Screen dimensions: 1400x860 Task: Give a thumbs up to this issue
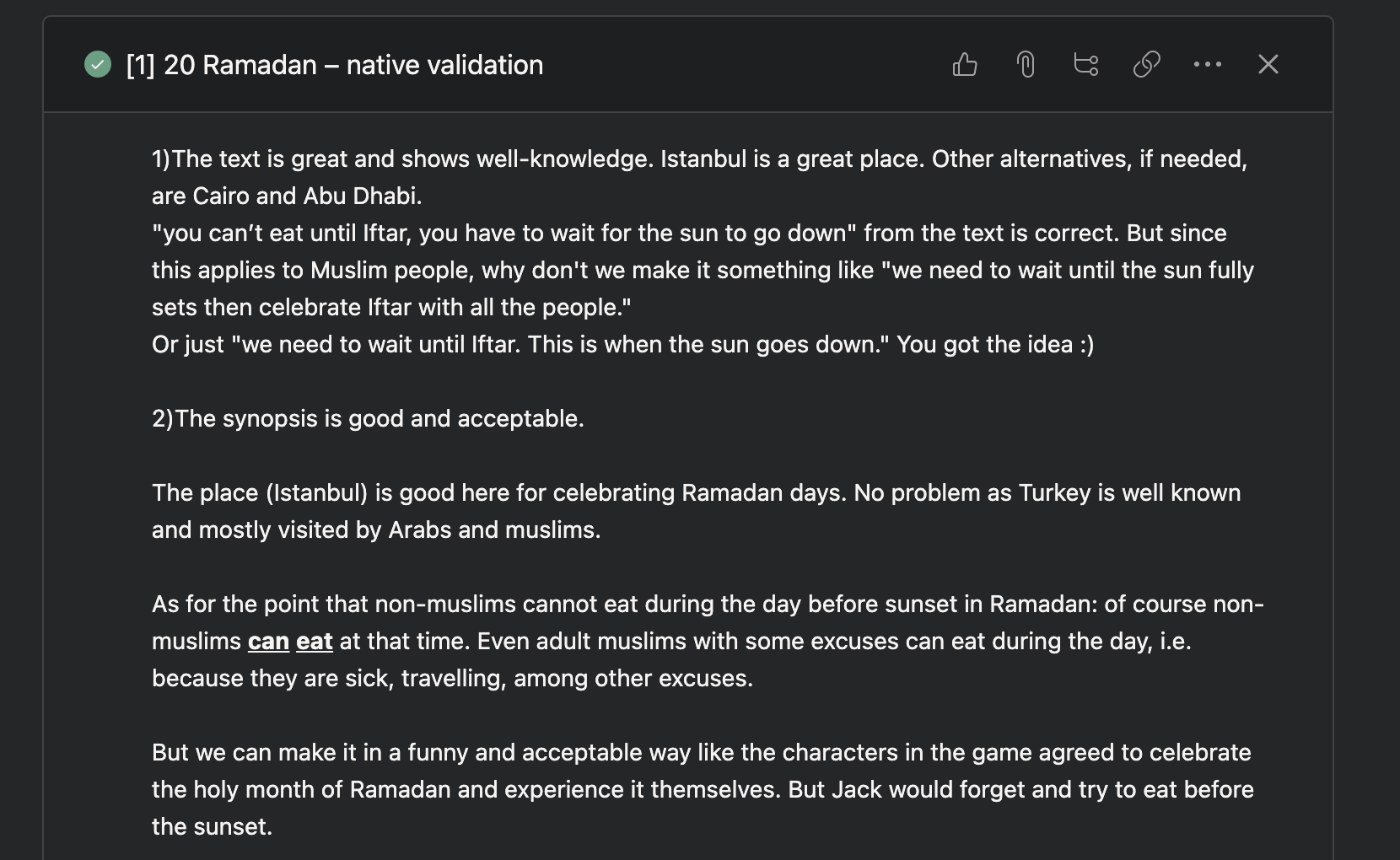[x=965, y=64]
